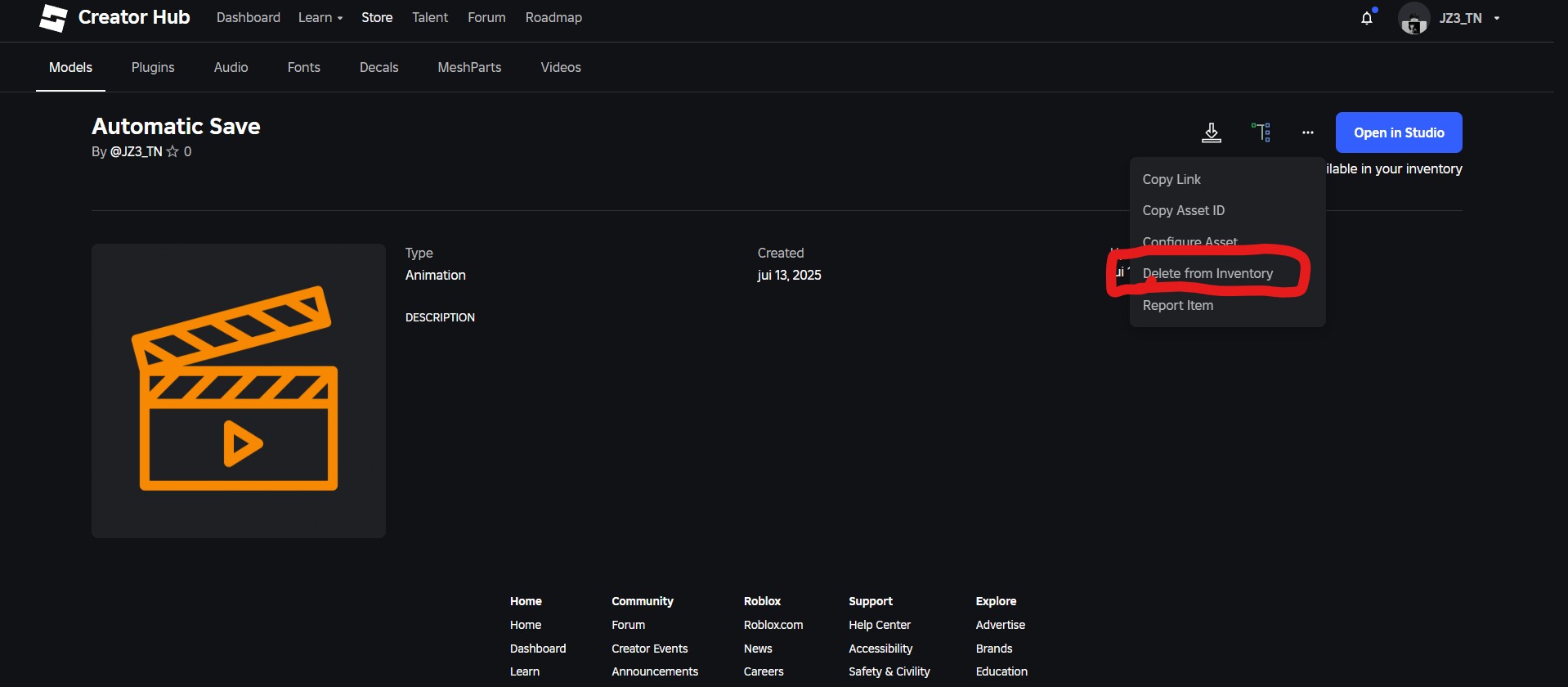The width and height of the screenshot is (1568, 687).
Task: Open the three-dot more options menu
Action: 1308,132
